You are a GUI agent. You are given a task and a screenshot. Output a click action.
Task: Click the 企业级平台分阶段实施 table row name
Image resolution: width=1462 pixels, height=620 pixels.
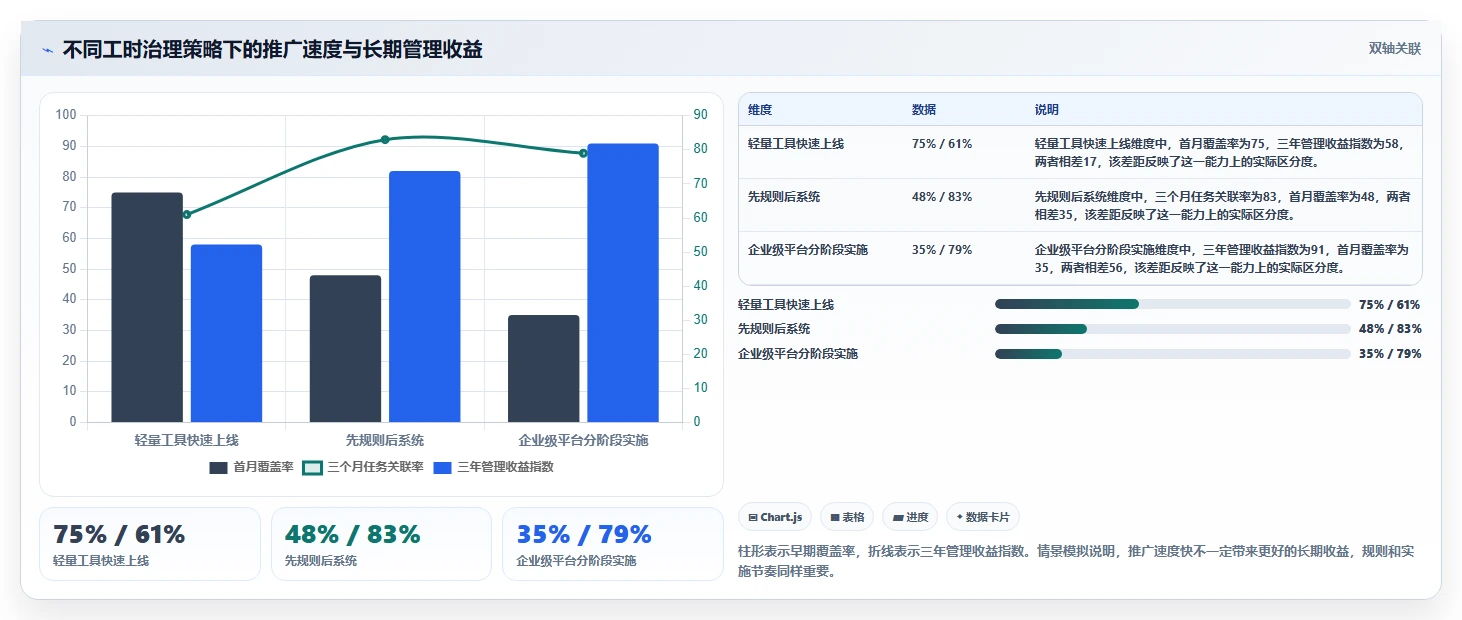[x=808, y=250]
